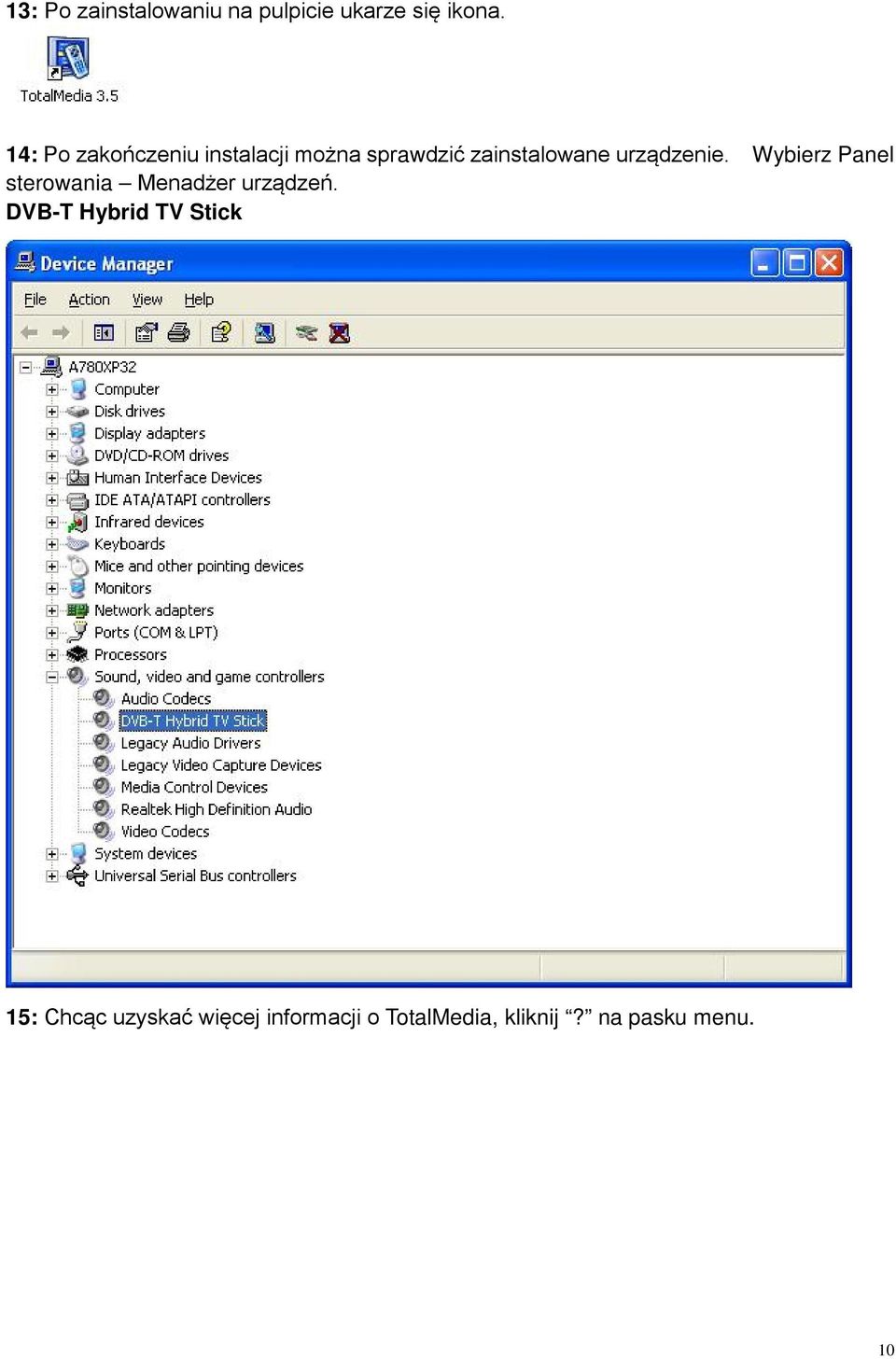896x1359 pixels.
Task: Open Properties using the toolbar icon
Action: tap(146, 332)
